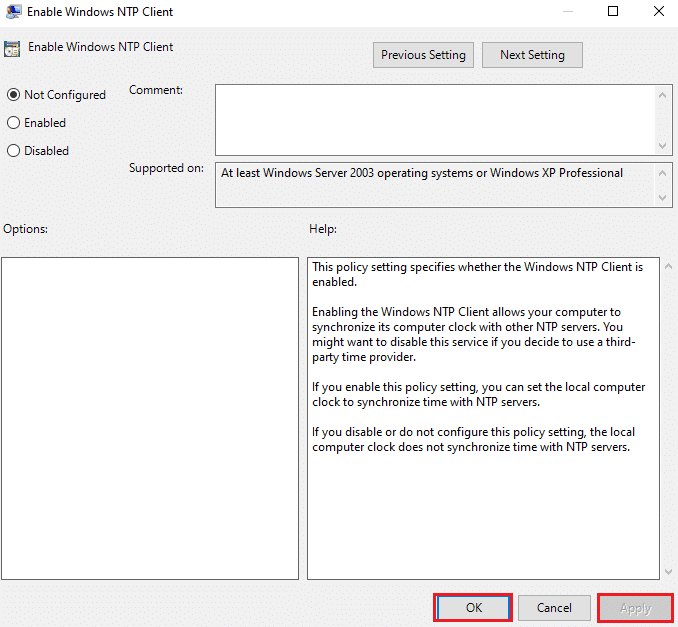Click the Comment box scroll down arrow
Viewport: 678px width, 627px height.
click(662, 146)
